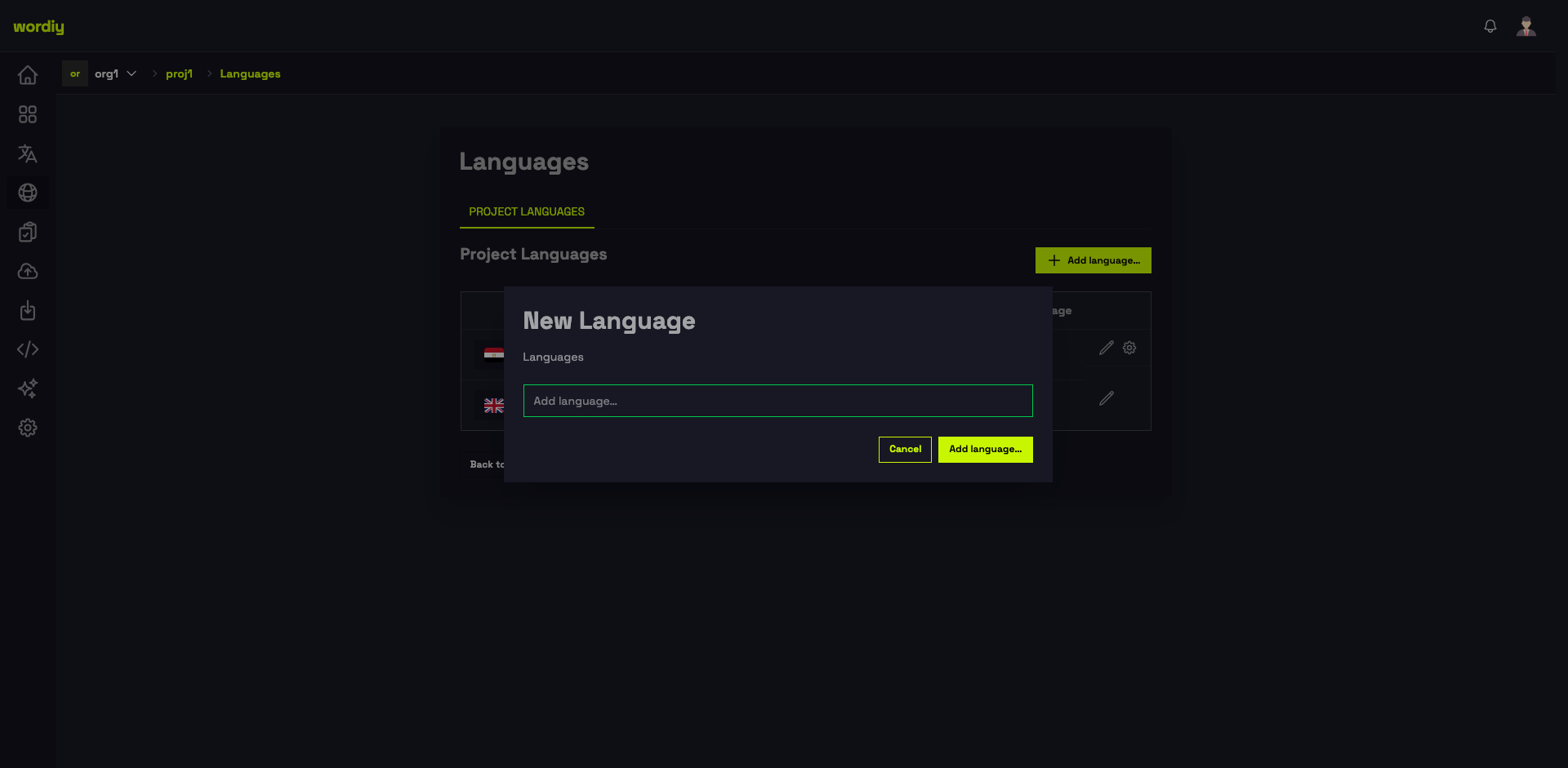Image resolution: width=1568 pixels, height=768 pixels.
Task: Click the 'or' organization badge
Action: coord(75,73)
